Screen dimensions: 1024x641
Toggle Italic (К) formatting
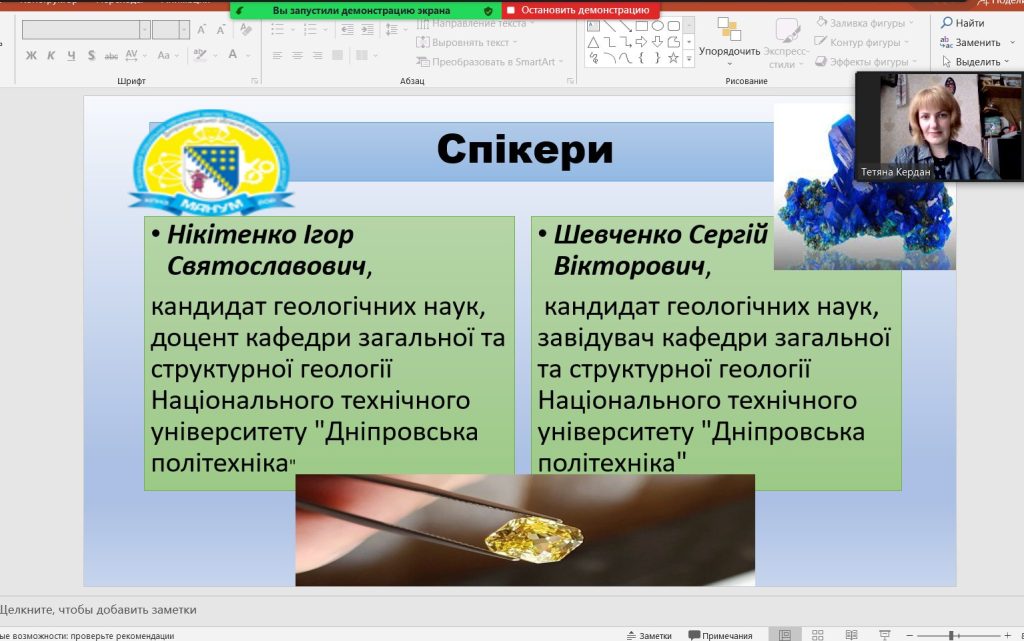click(51, 55)
